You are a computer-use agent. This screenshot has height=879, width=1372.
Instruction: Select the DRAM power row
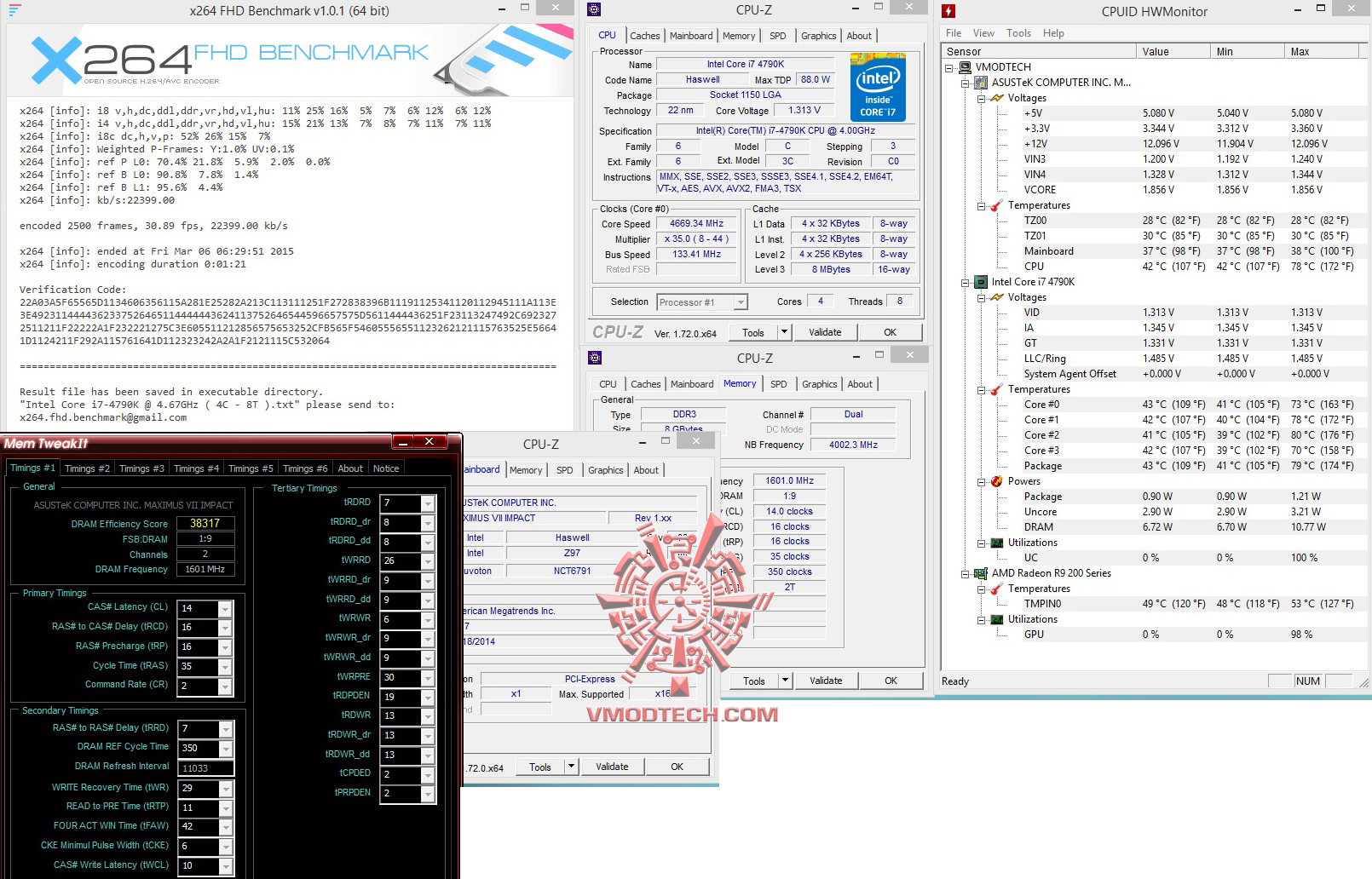[x=1152, y=527]
